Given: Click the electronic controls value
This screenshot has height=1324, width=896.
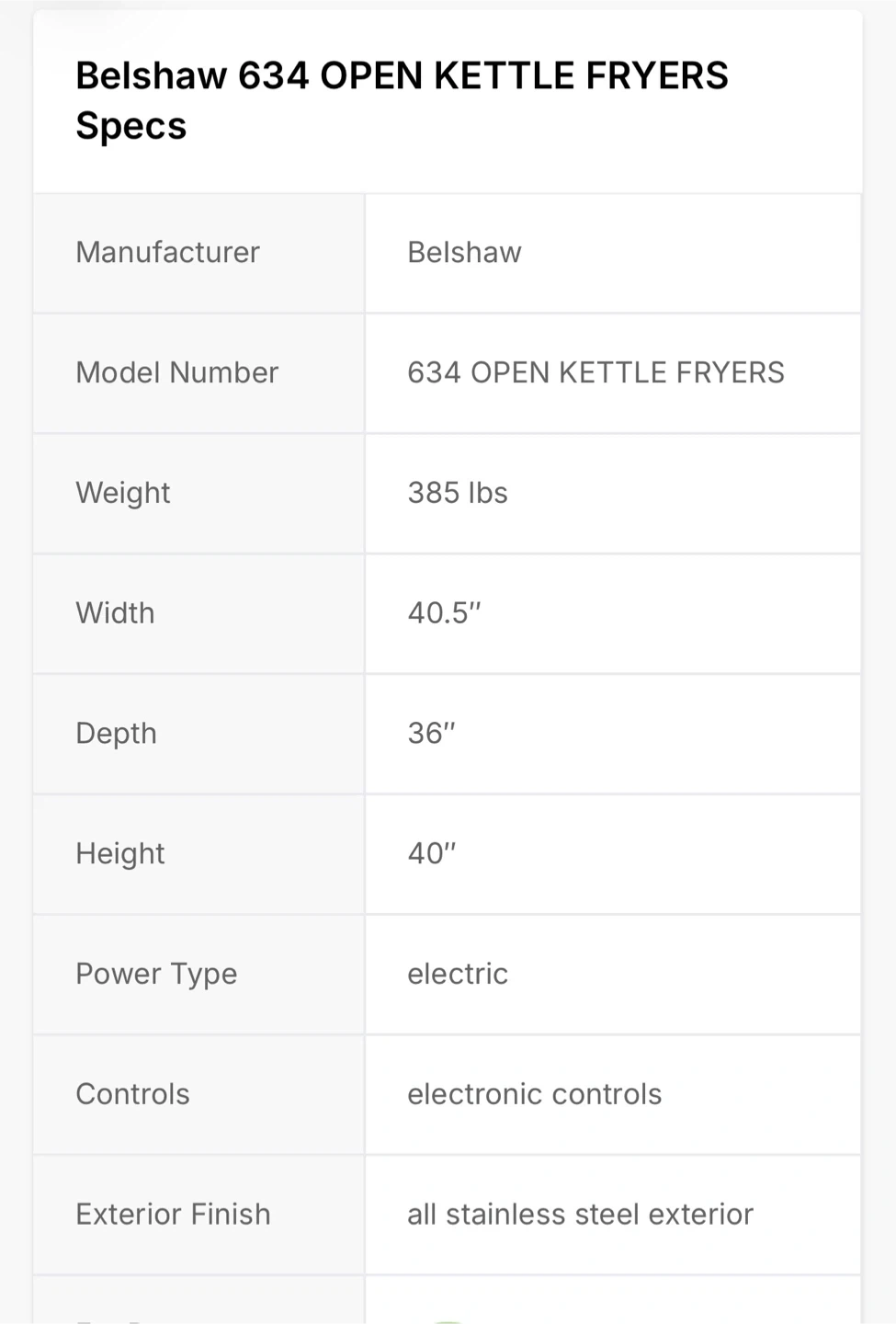Looking at the screenshot, I should 534,1094.
